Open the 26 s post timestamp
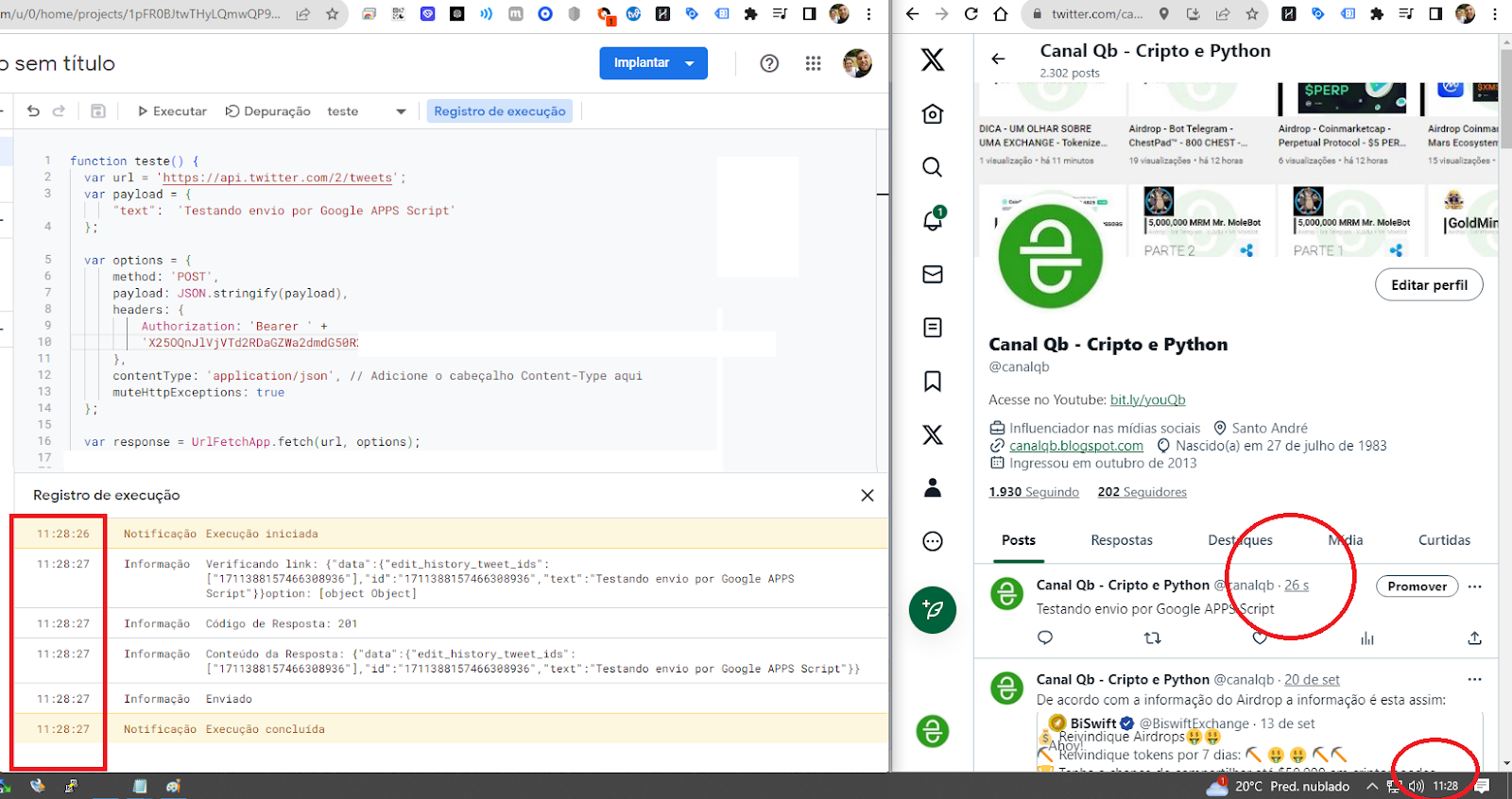Viewport: 1512px width, 799px height. pyautogui.click(x=1297, y=586)
